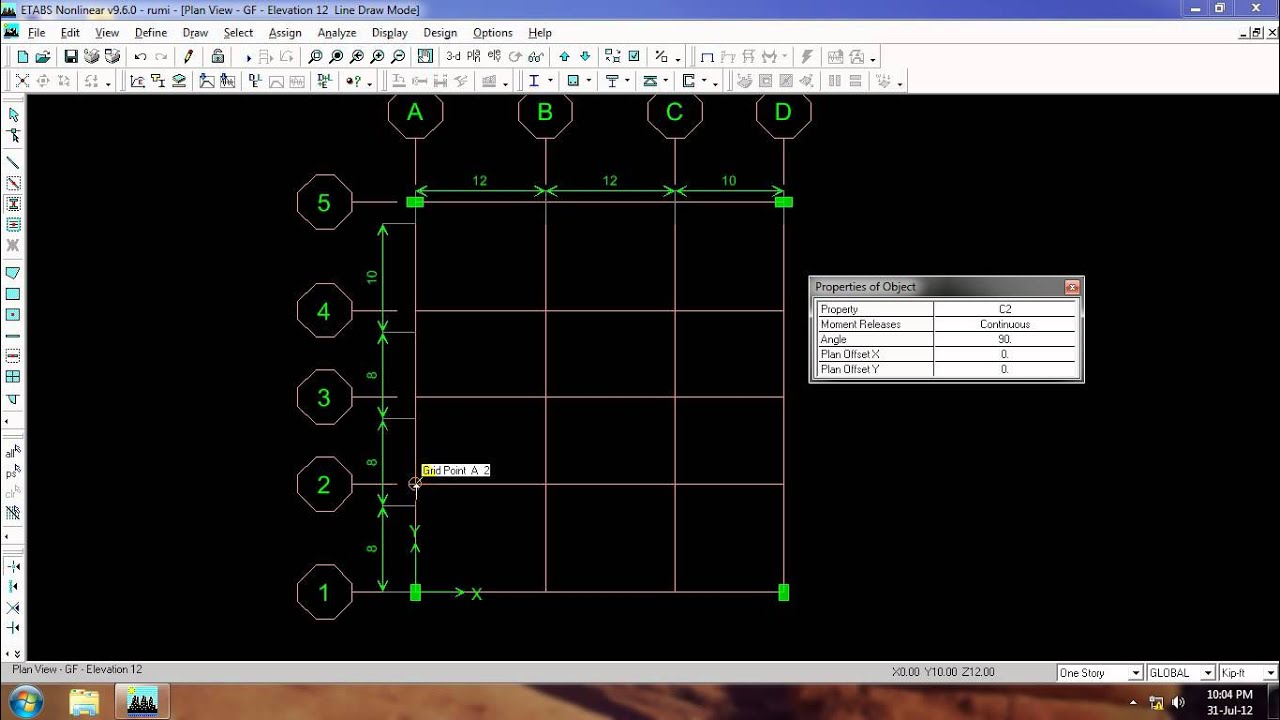Click the Previous Selection ps icon
1280x720 pixels.
[x=13, y=472]
